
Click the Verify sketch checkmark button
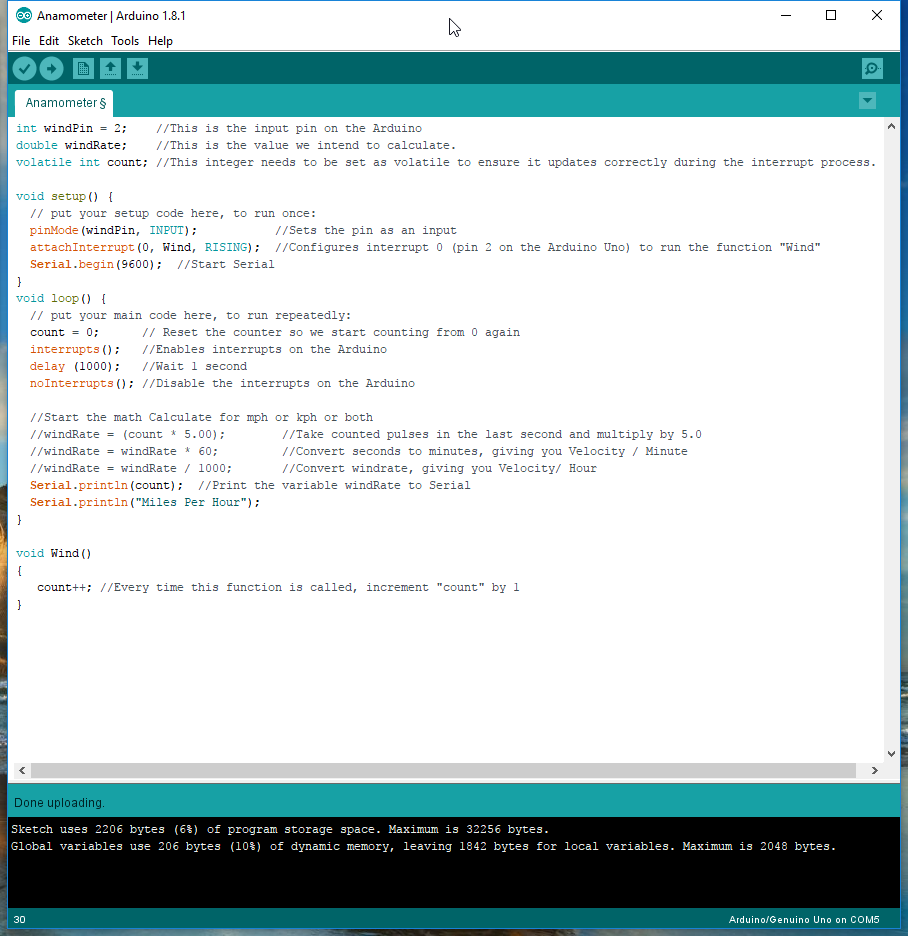[24, 69]
